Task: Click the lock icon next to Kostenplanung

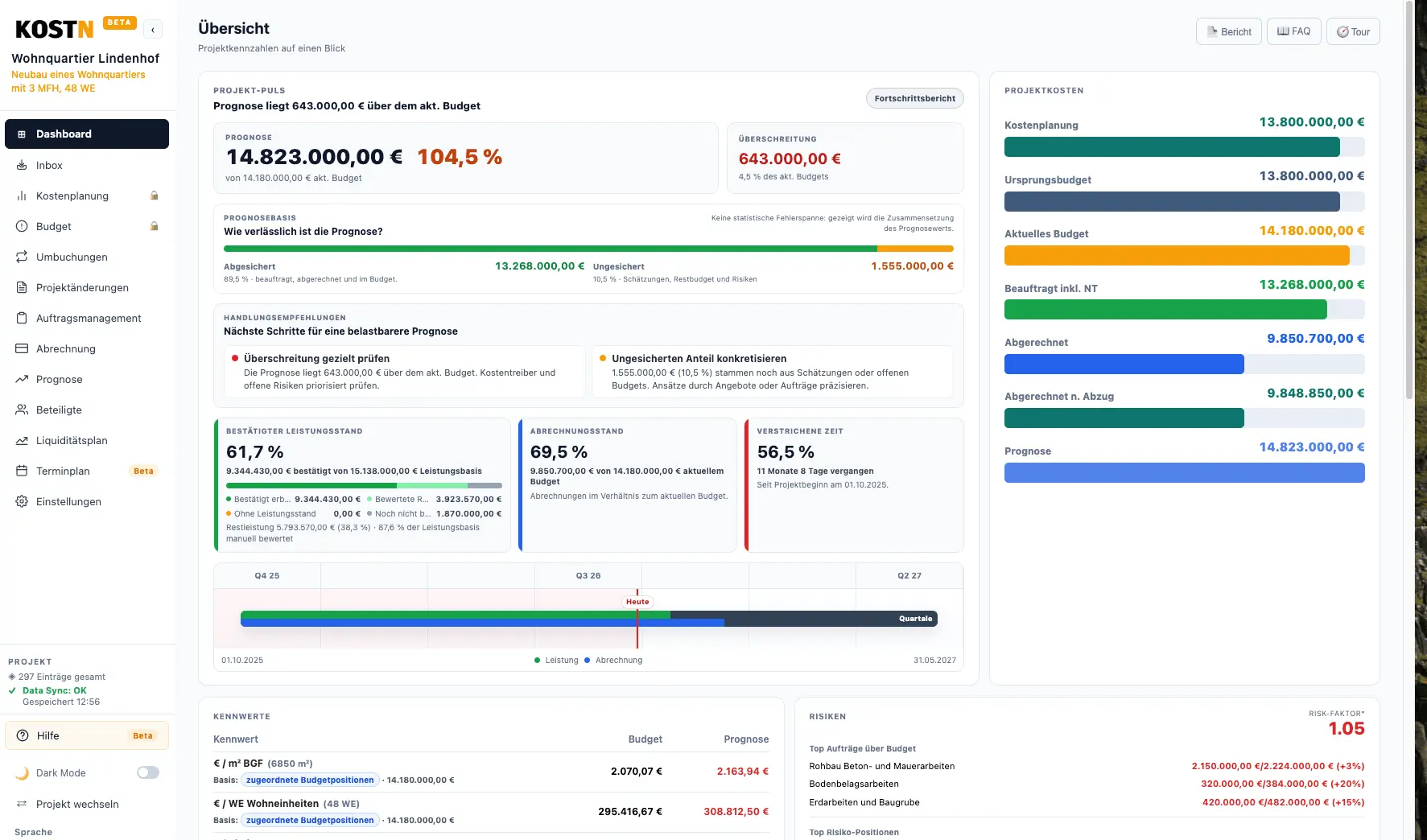Action: [x=155, y=196]
